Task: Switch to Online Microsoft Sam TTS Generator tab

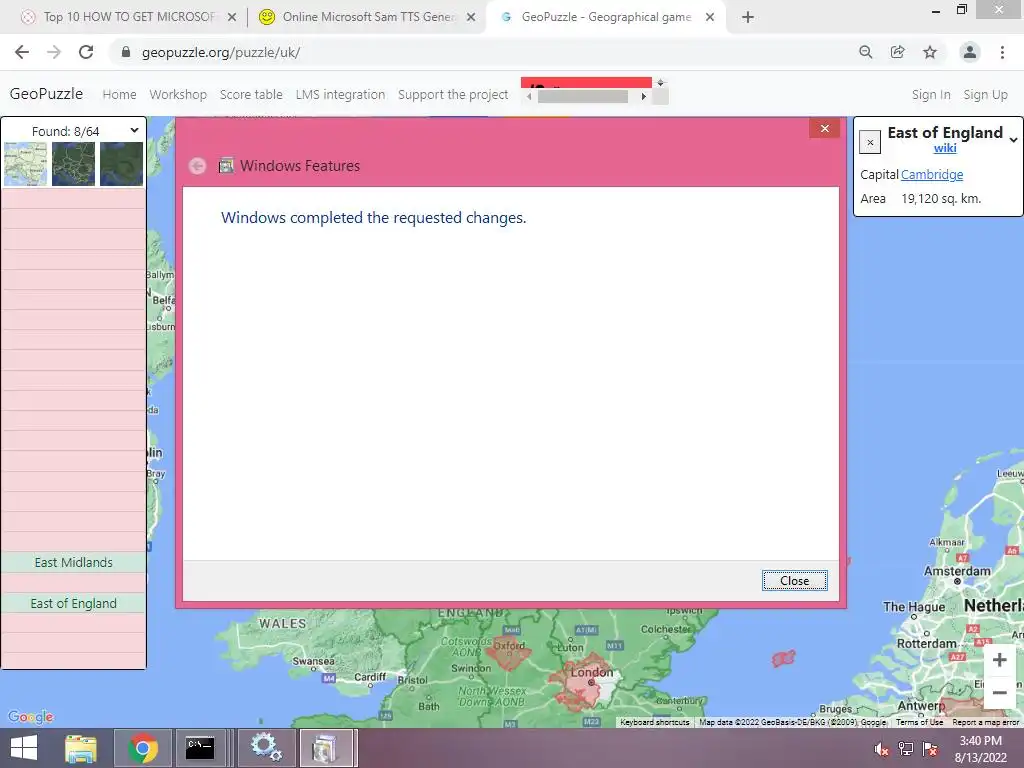Action: tap(369, 17)
